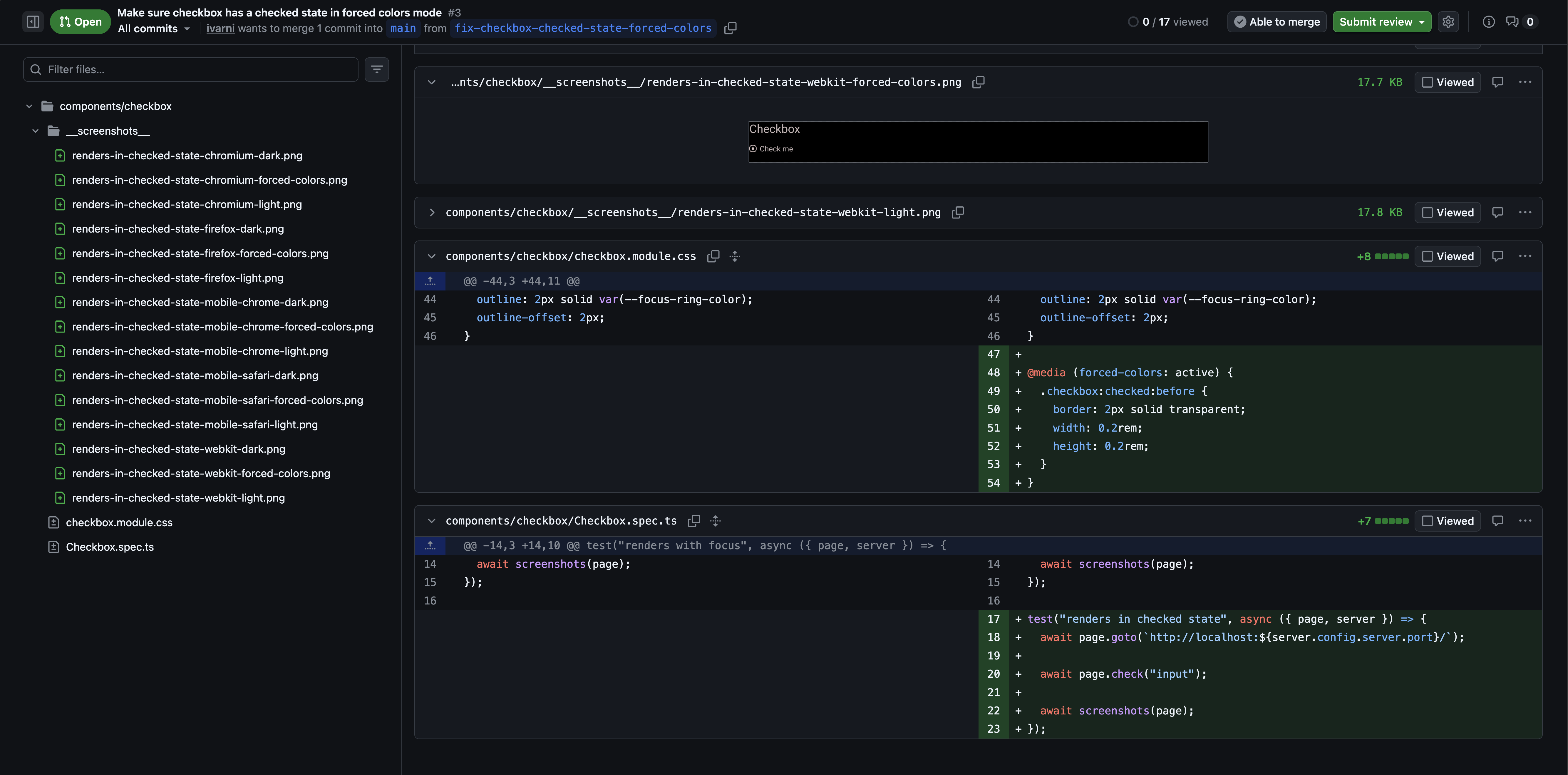Click the Open pull request status badge
This screenshot has height=775, width=1568.
[80, 22]
